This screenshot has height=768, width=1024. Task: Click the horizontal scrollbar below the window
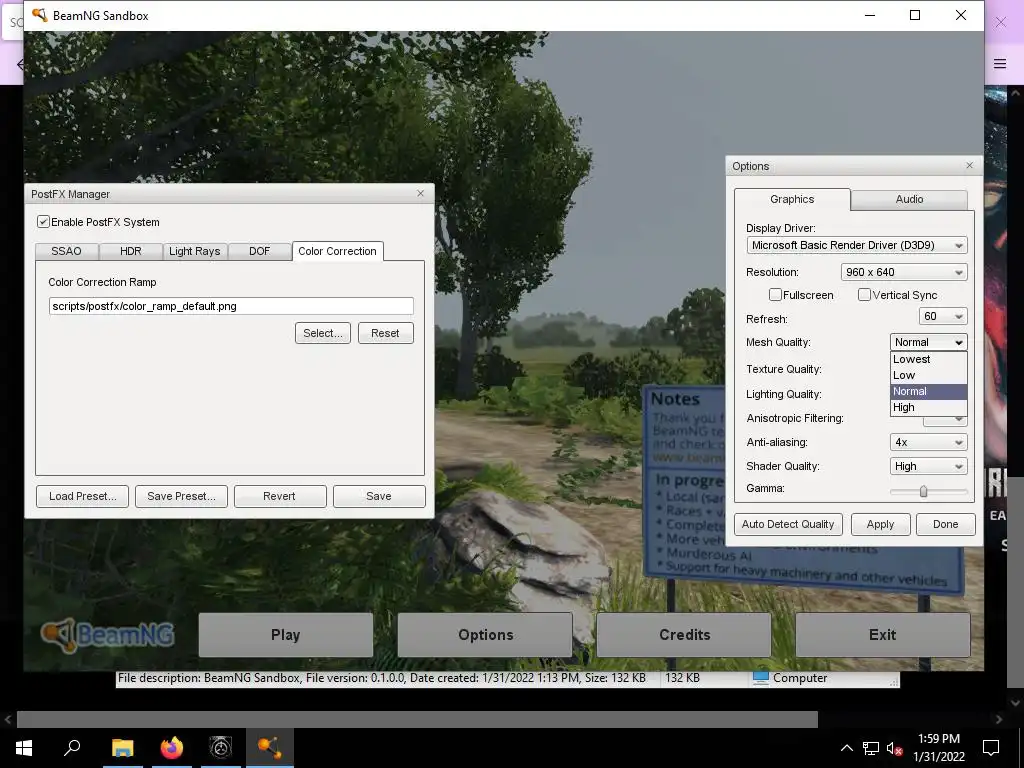click(x=417, y=719)
